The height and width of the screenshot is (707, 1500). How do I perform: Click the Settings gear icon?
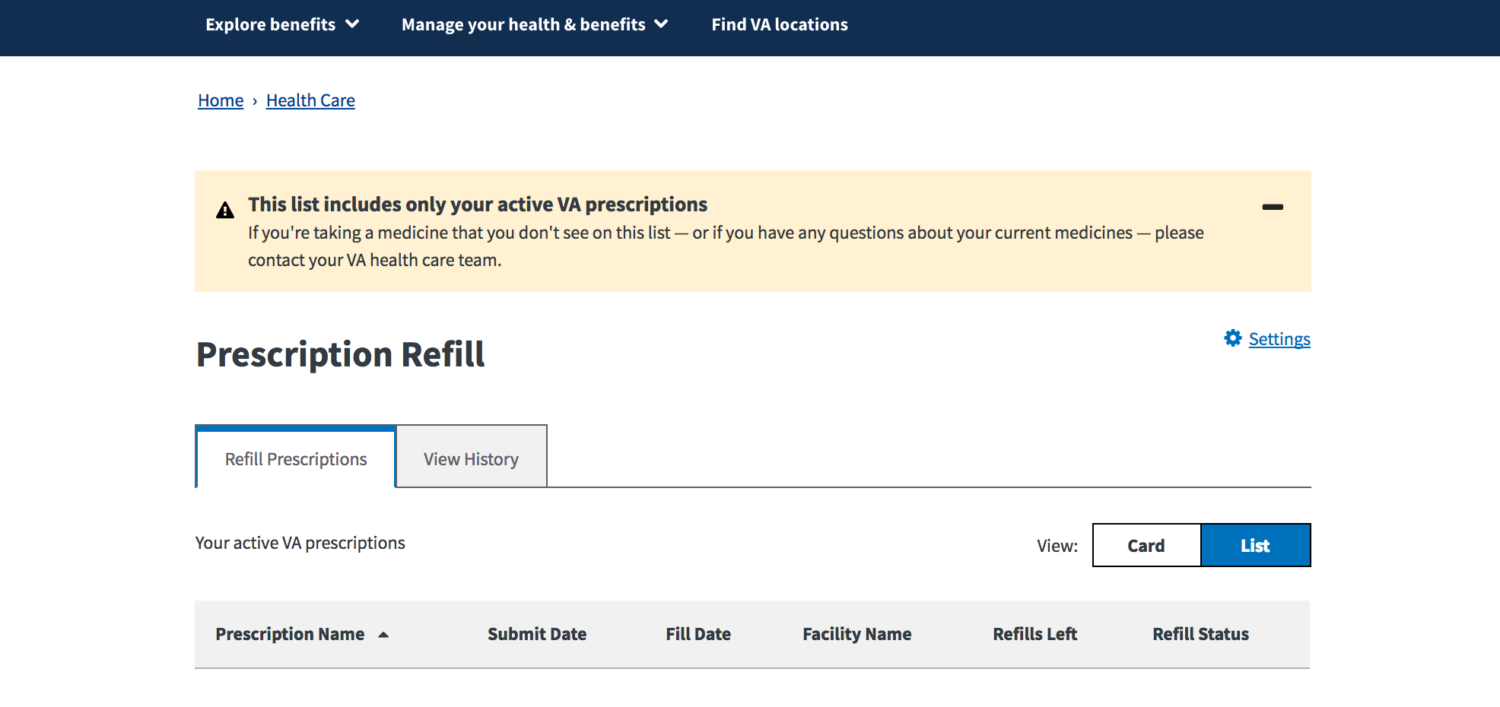click(x=1232, y=338)
